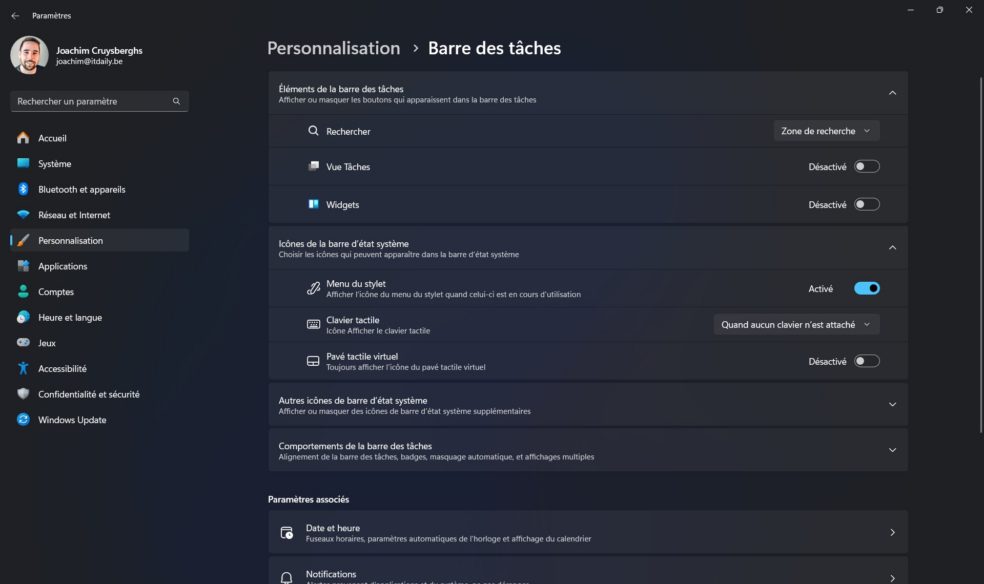Click the Jeux controller icon
Viewport: 984px width, 584px height.
click(x=23, y=342)
